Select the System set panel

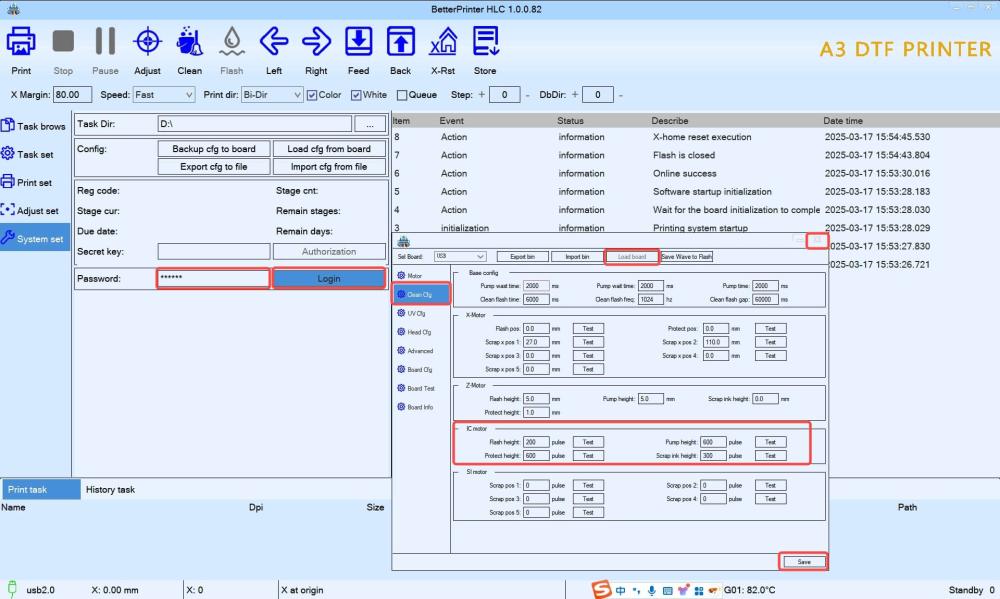[34, 239]
